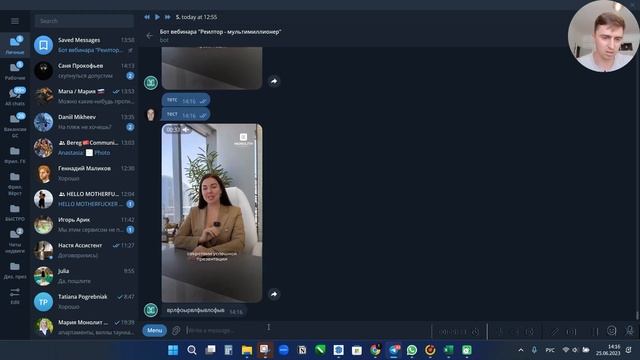This screenshot has height=360, width=640.
Task: Select the Личные folder tab
Action: click(15, 45)
